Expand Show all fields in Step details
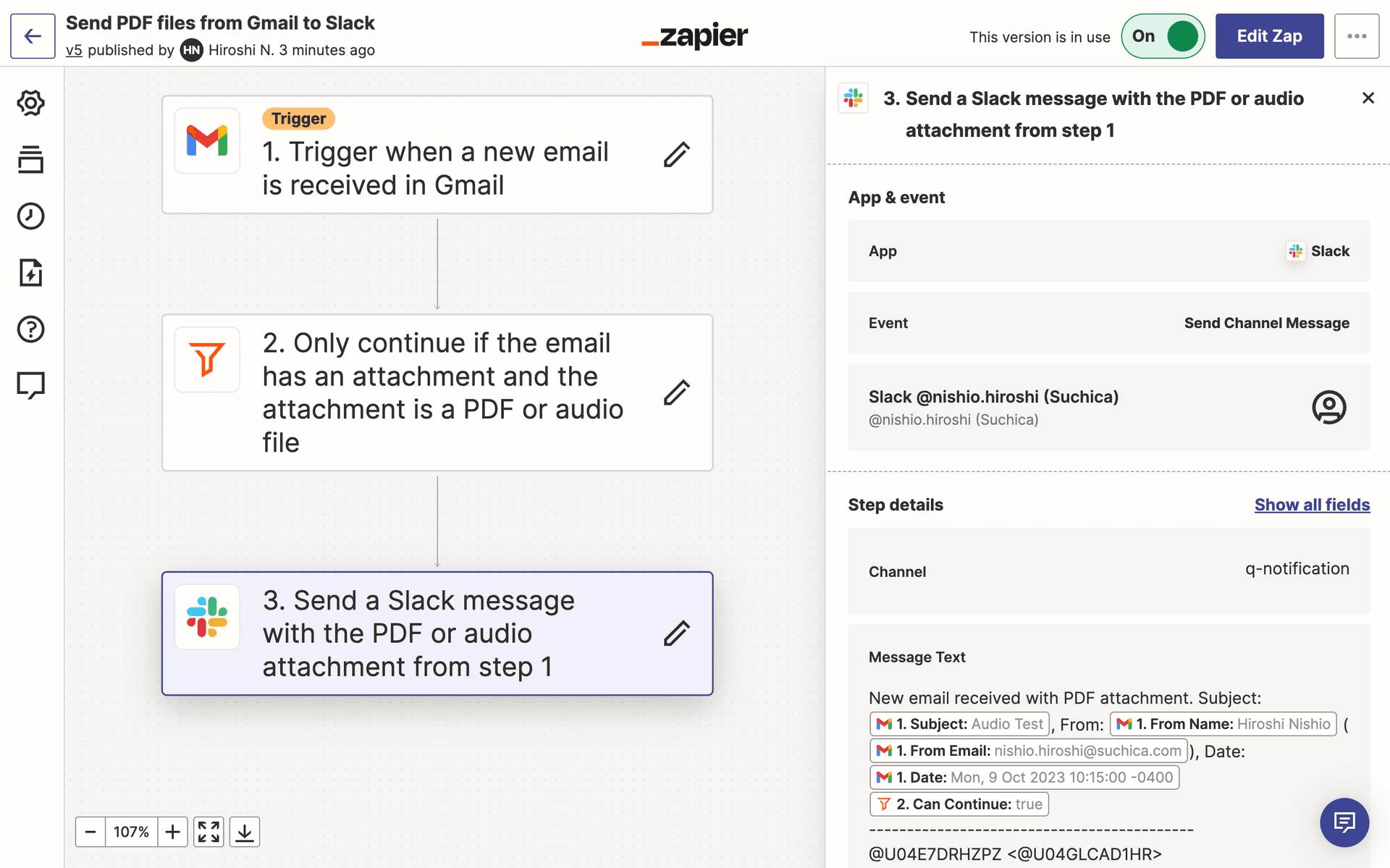 (1311, 505)
